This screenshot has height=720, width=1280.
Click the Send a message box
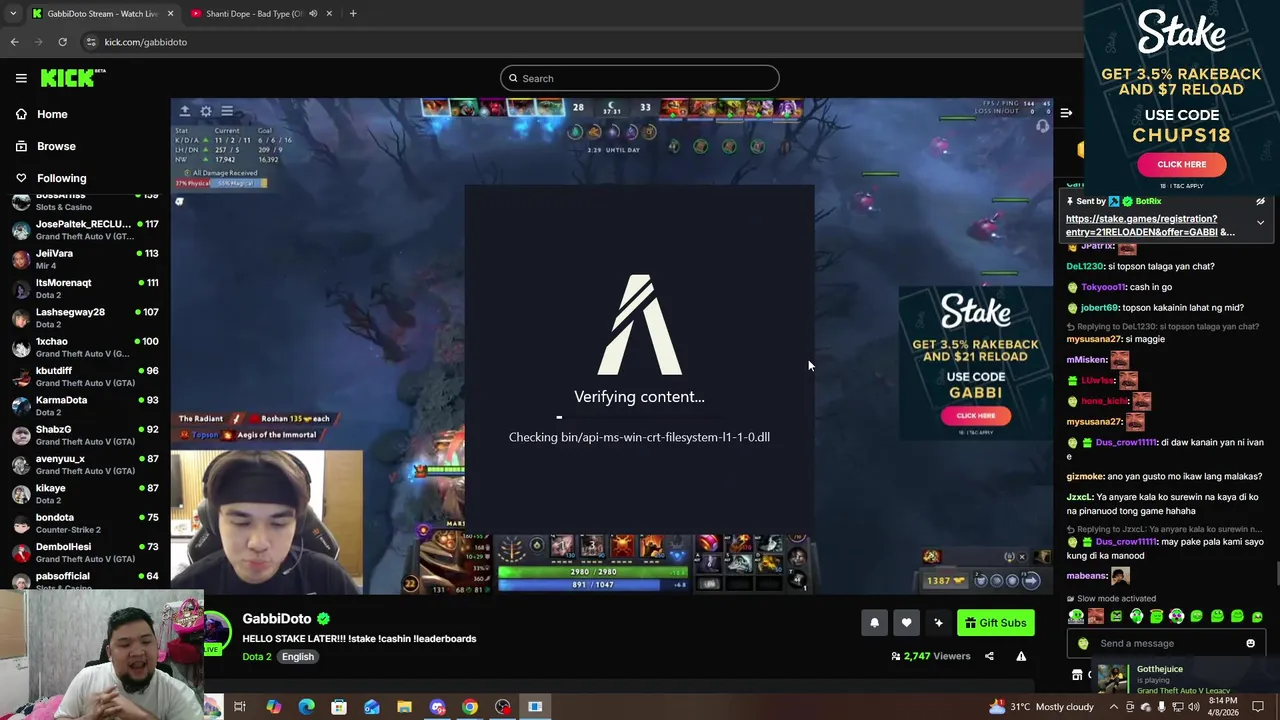pyautogui.click(x=1166, y=643)
